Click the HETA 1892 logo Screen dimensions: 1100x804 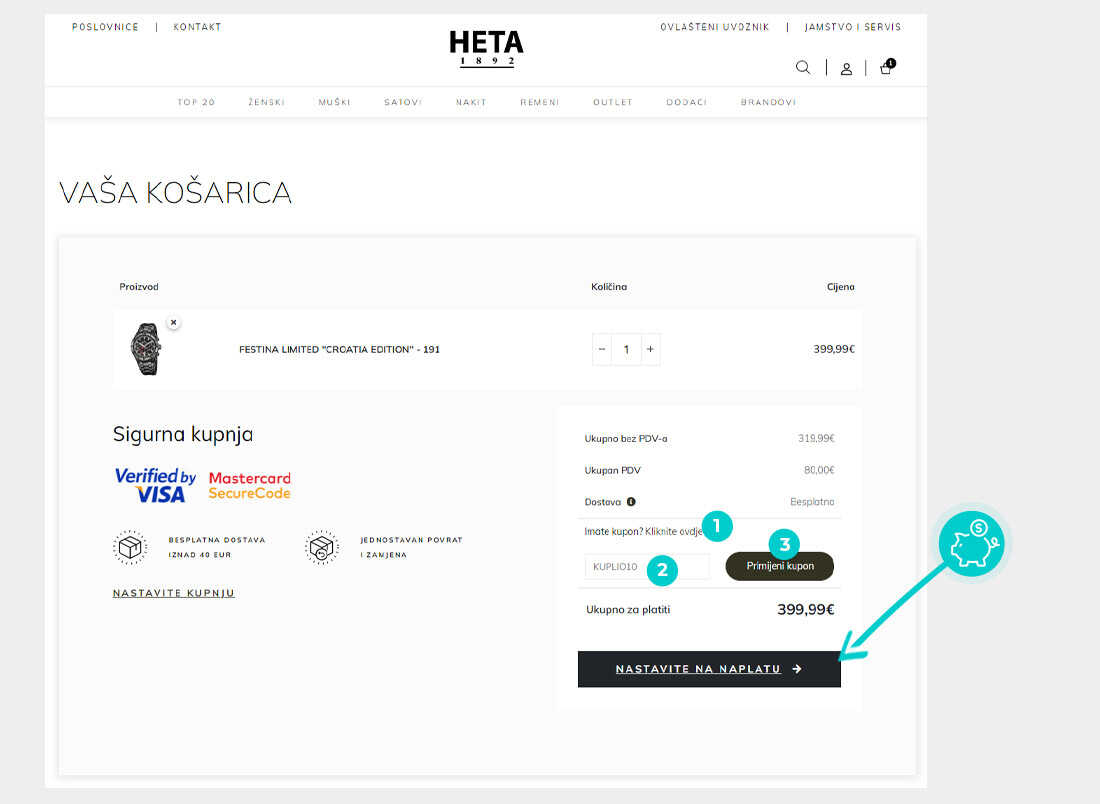[486, 48]
